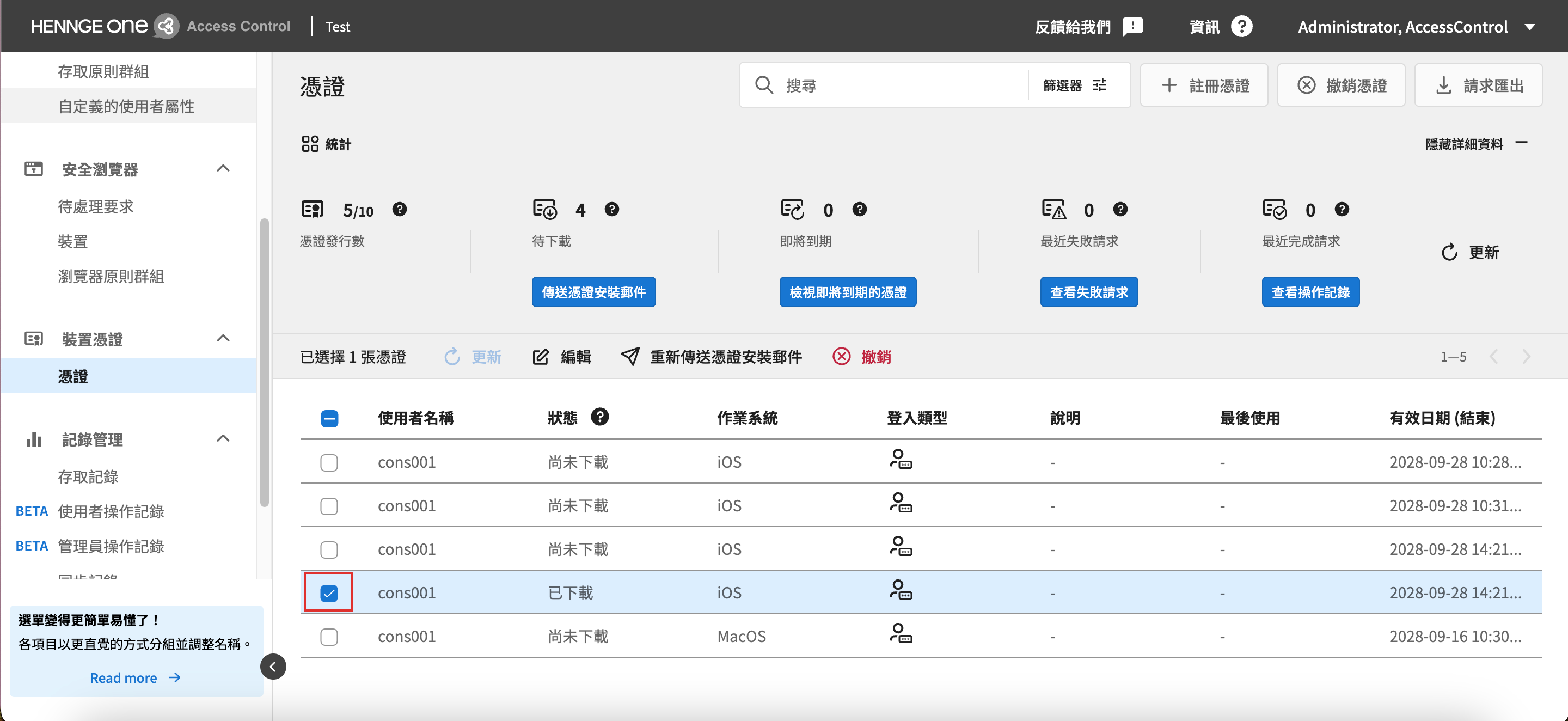The height and width of the screenshot is (721, 1568).
Task: Click login type icon in 已下載 row
Action: (901, 589)
